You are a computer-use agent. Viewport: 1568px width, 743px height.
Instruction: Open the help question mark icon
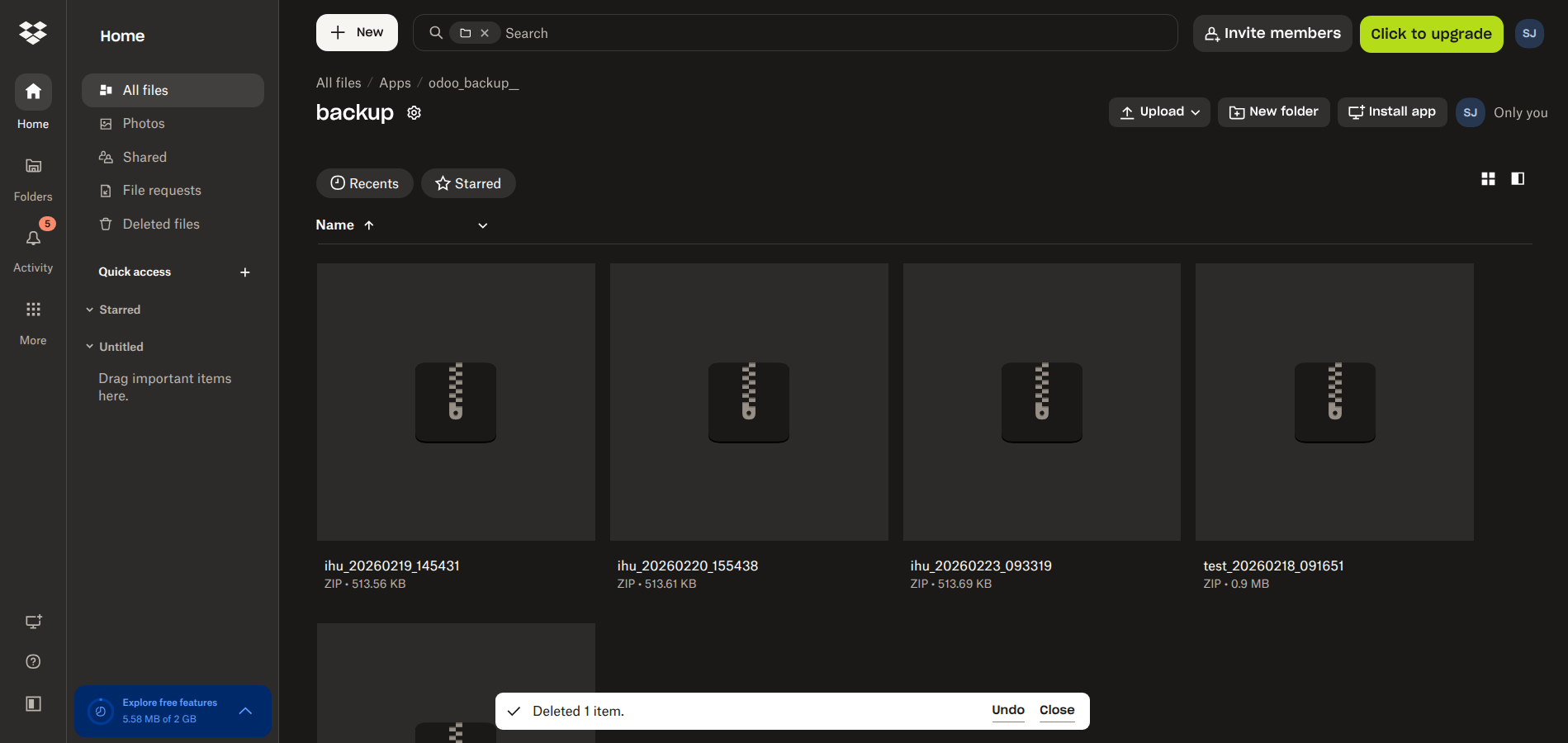(x=33, y=661)
